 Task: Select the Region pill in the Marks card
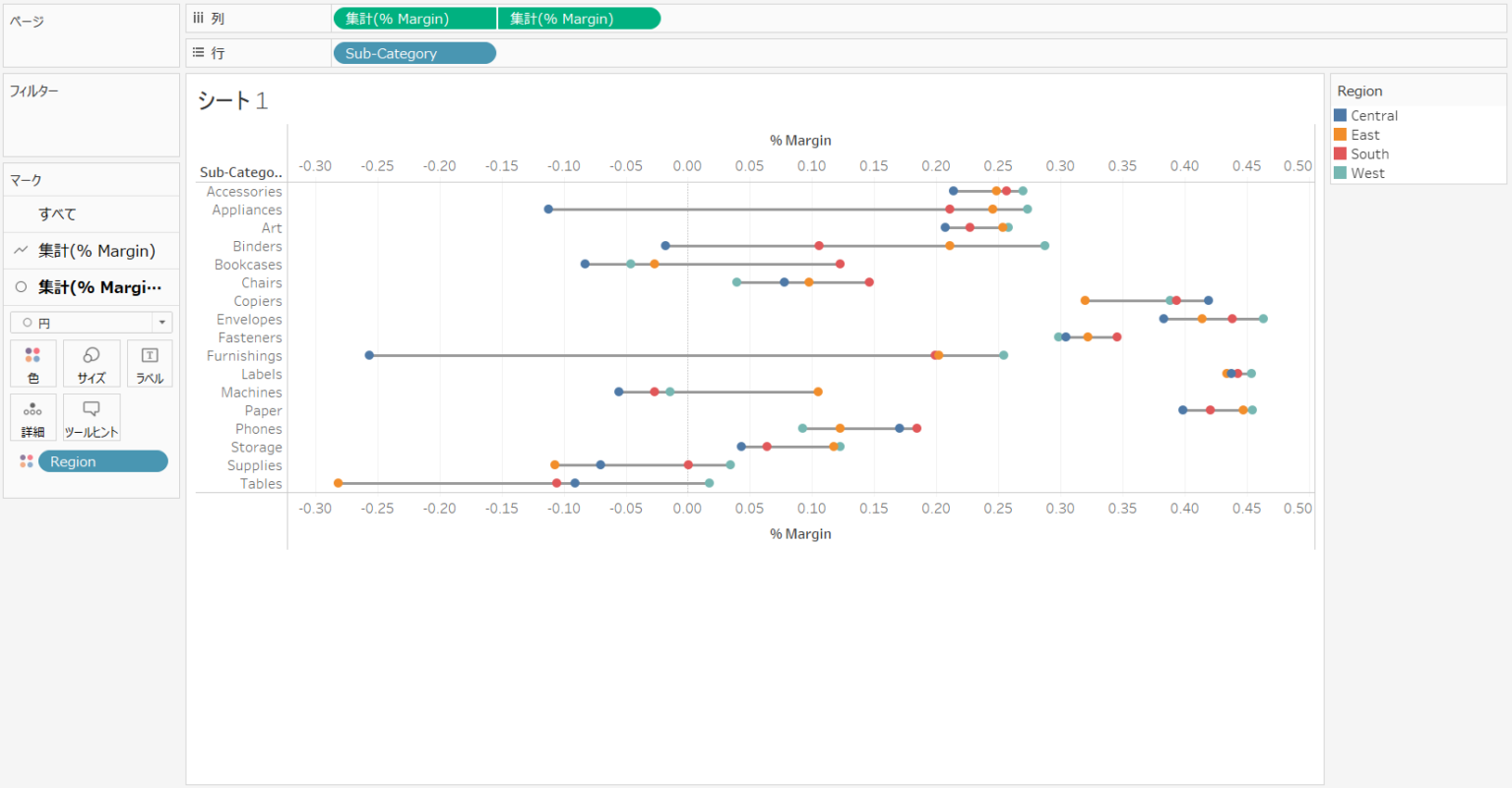102,460
